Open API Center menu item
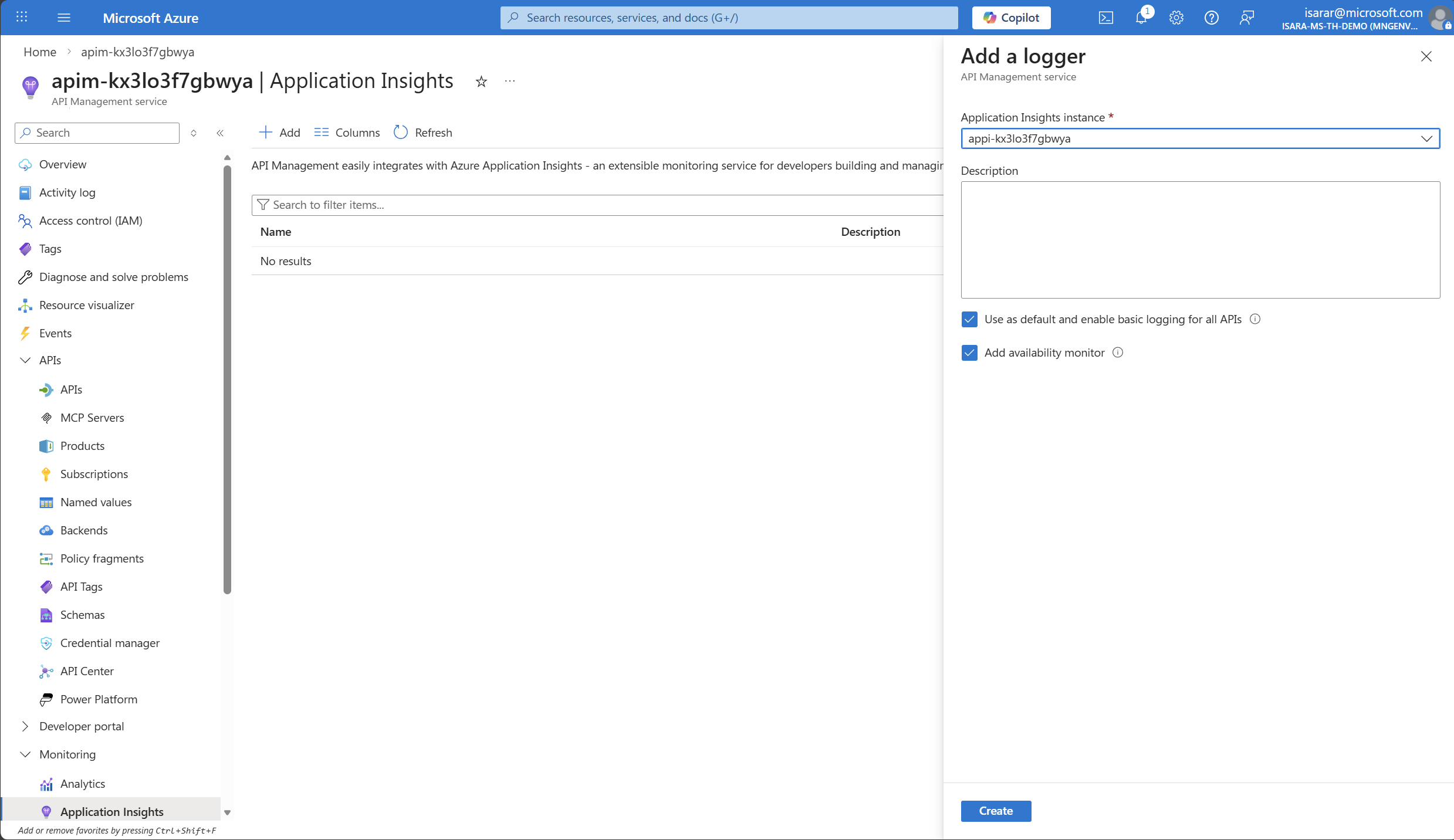 click(87, 671)
